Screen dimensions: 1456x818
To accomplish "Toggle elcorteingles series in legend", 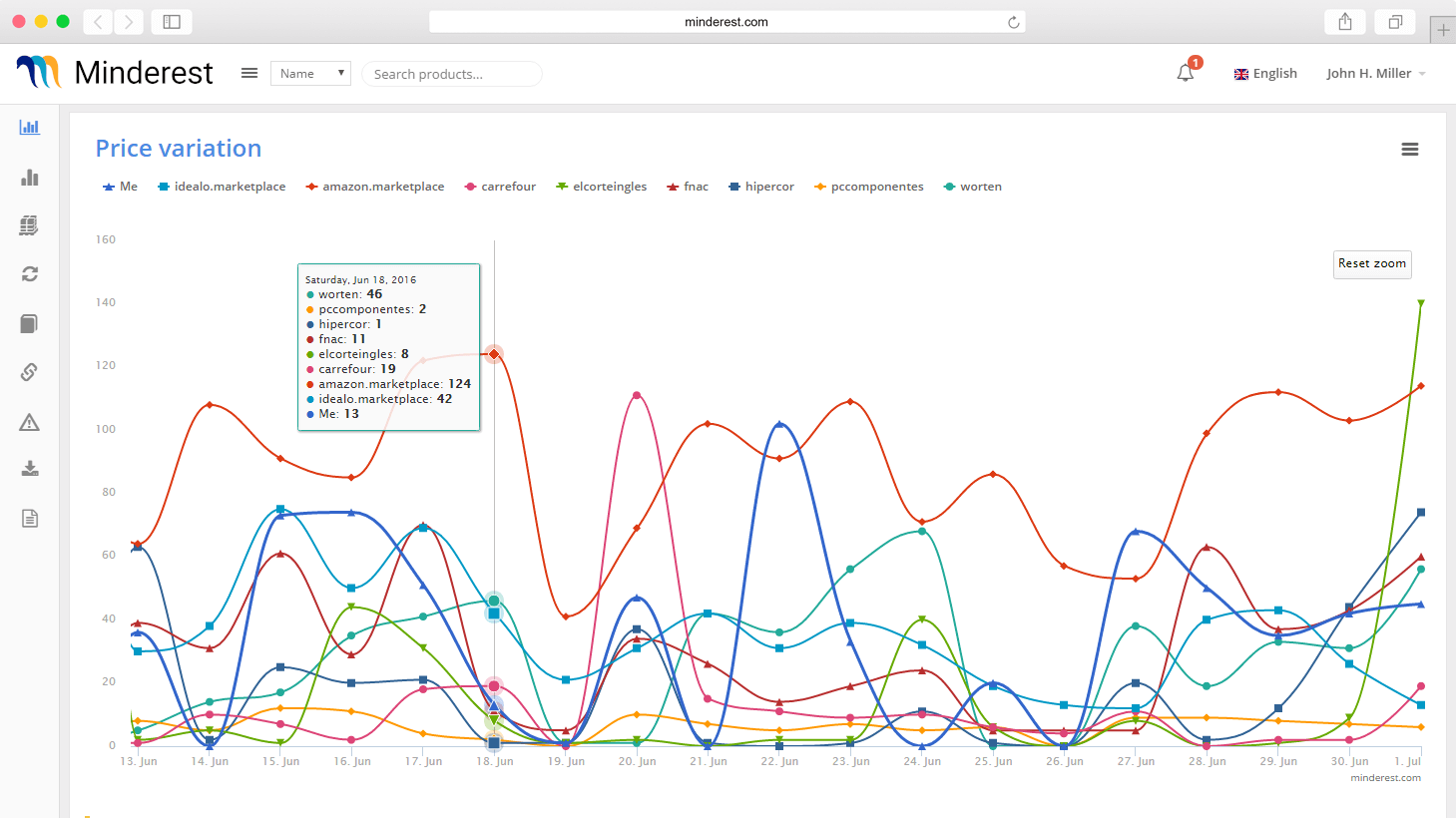I will coord(602,187).
